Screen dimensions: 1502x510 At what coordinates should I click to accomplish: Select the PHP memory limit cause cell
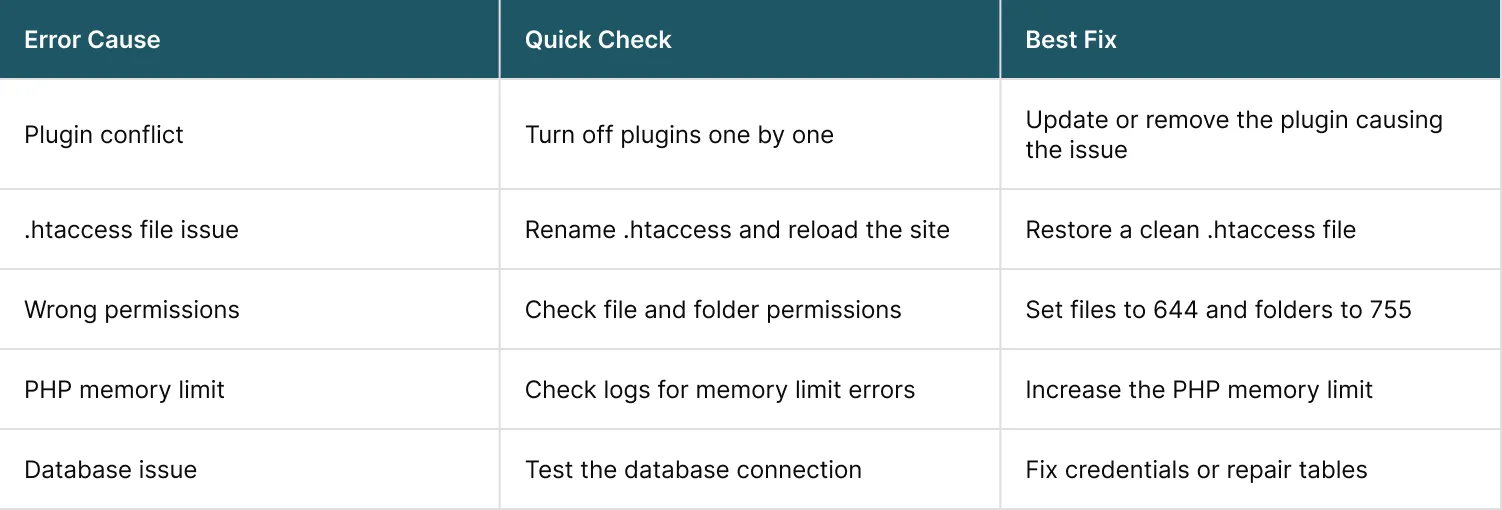click(124, 389)
